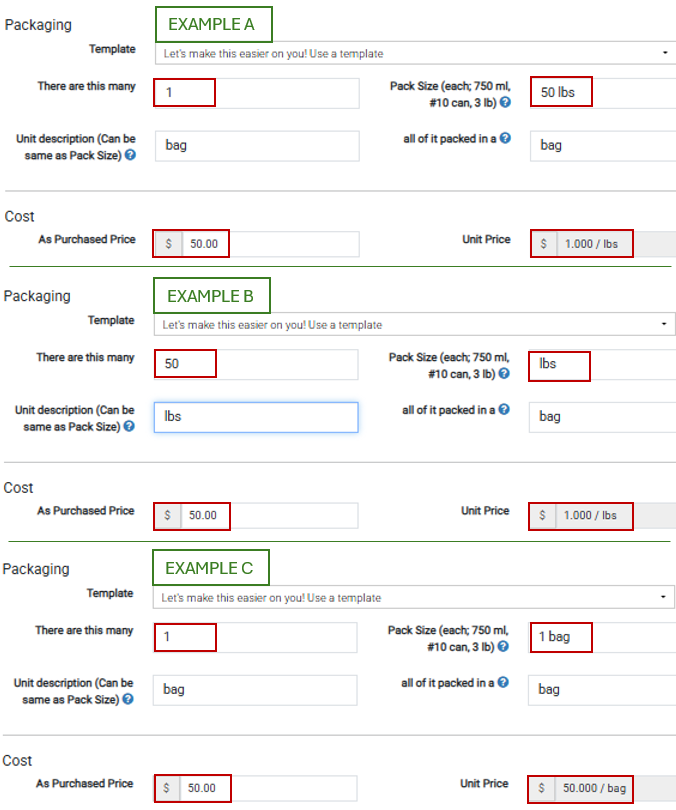
Task: Click help icon next to Example B 'all of it packed in a'
Action: point(506,409)
